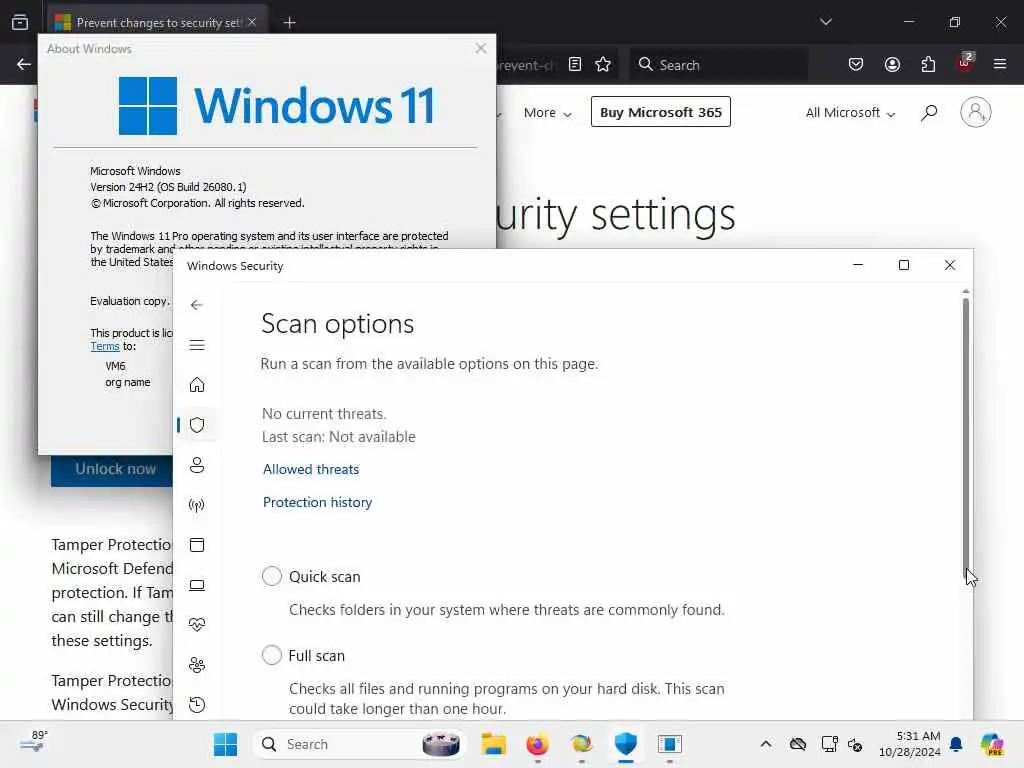The height and width of the screenshot is (768, 1024).
Task: Click browser back arrow
Action: pos(24,64)
